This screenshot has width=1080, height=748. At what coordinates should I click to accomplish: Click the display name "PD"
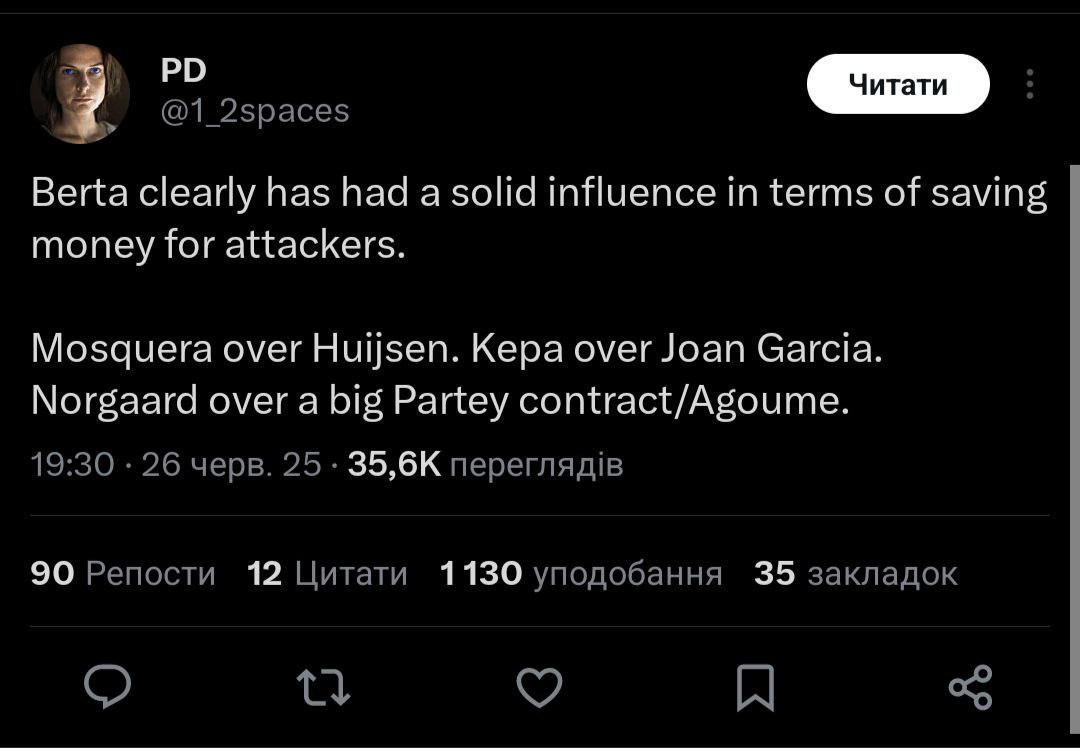pos(183,70)
